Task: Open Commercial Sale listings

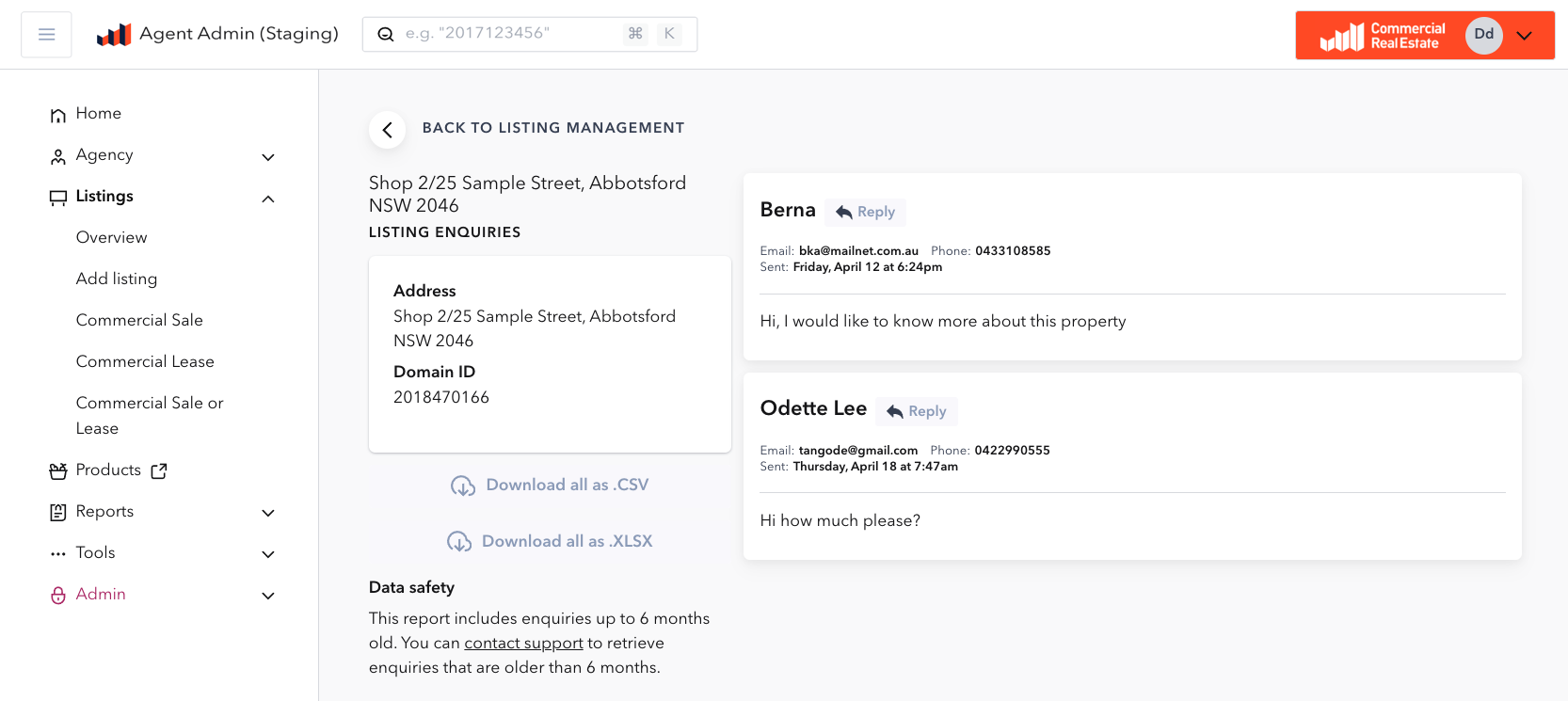Action: point(139,321)
